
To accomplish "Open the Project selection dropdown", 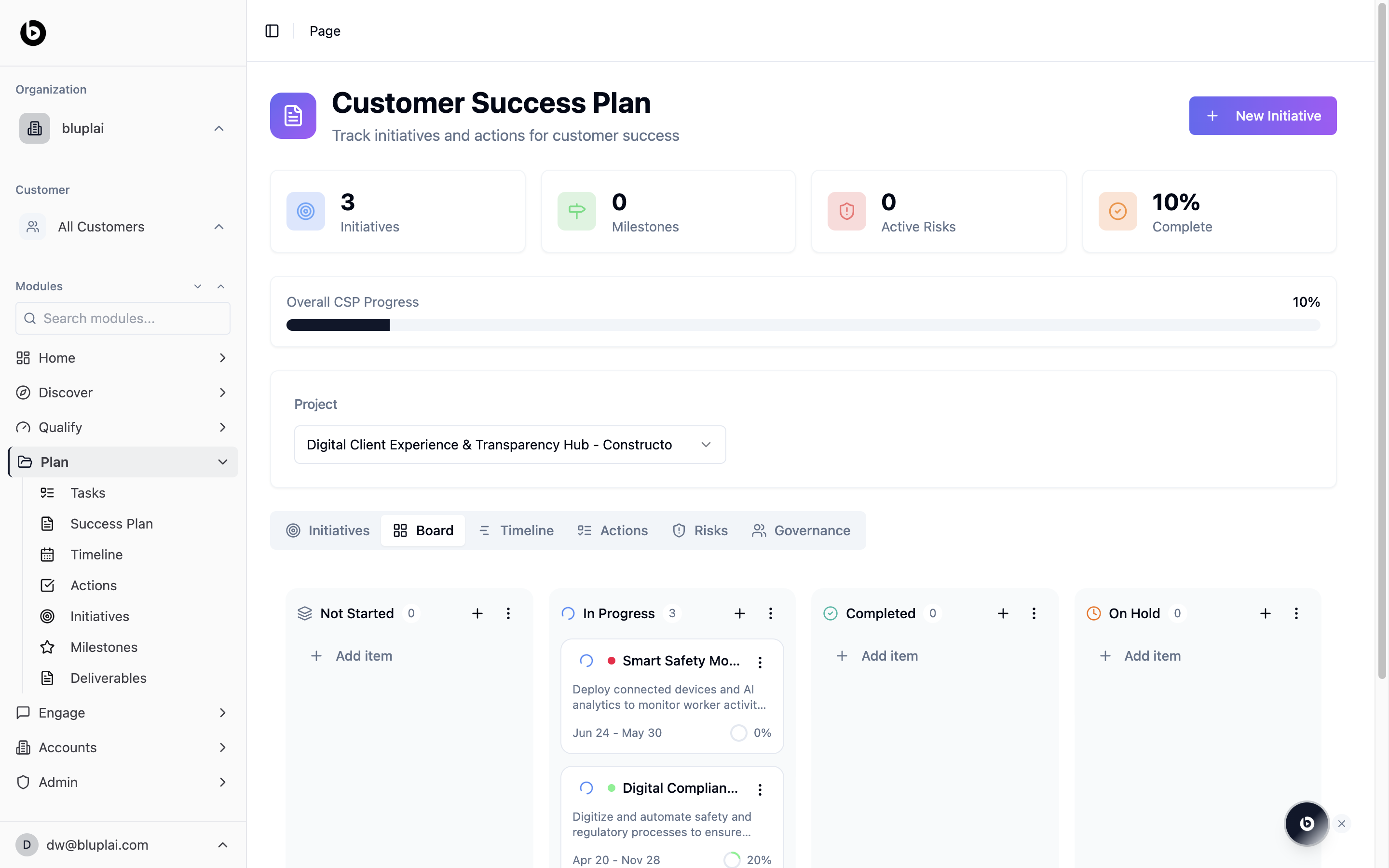I will 510,444.
